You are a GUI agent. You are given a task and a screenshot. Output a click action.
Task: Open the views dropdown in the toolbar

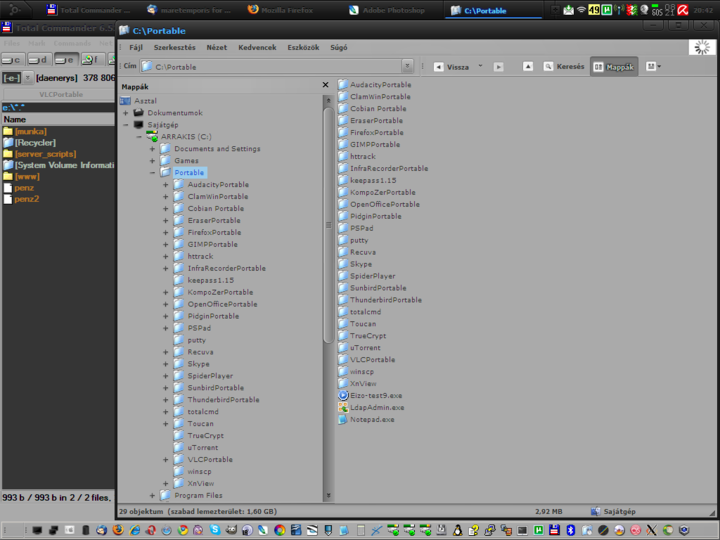coord(653,67)
